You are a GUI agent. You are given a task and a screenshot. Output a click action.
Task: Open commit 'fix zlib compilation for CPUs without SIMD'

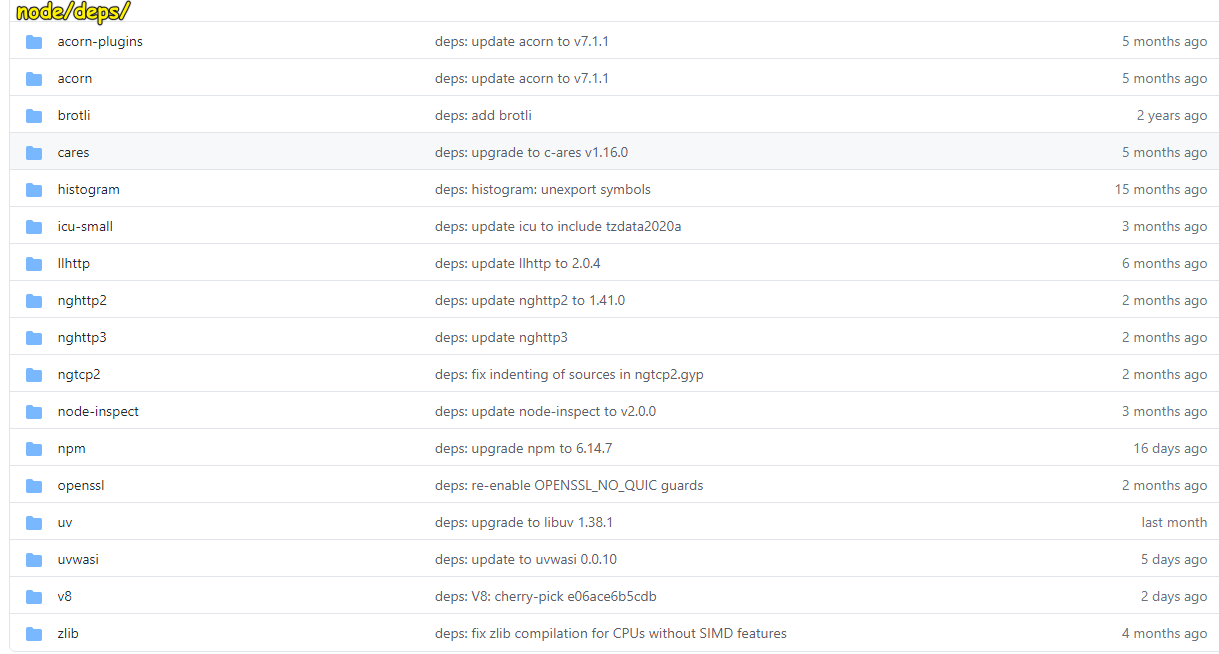click(x=610, y=634)
